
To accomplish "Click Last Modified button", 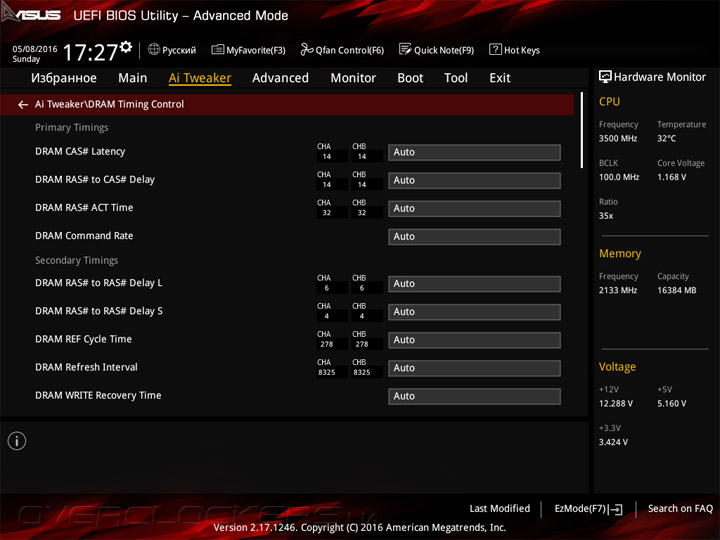I will tap(500, 508).
